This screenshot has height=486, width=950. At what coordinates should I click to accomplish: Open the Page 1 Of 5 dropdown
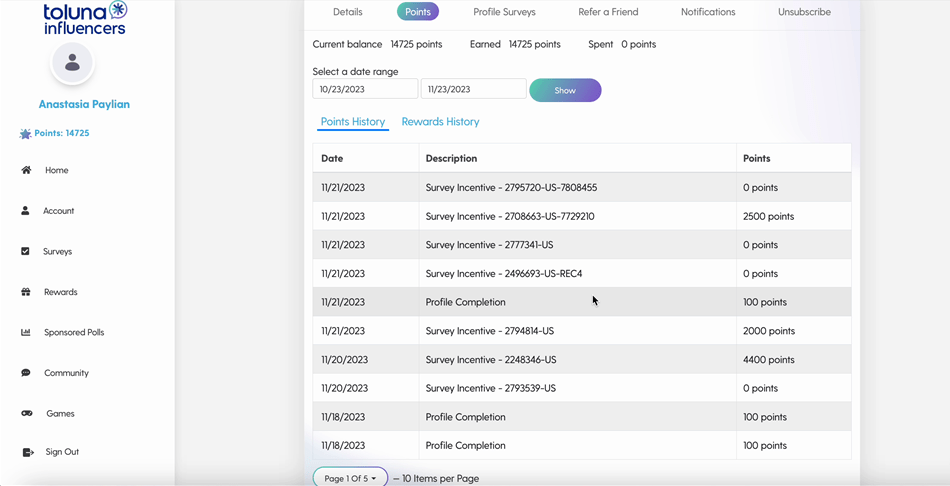pos(350,478)
